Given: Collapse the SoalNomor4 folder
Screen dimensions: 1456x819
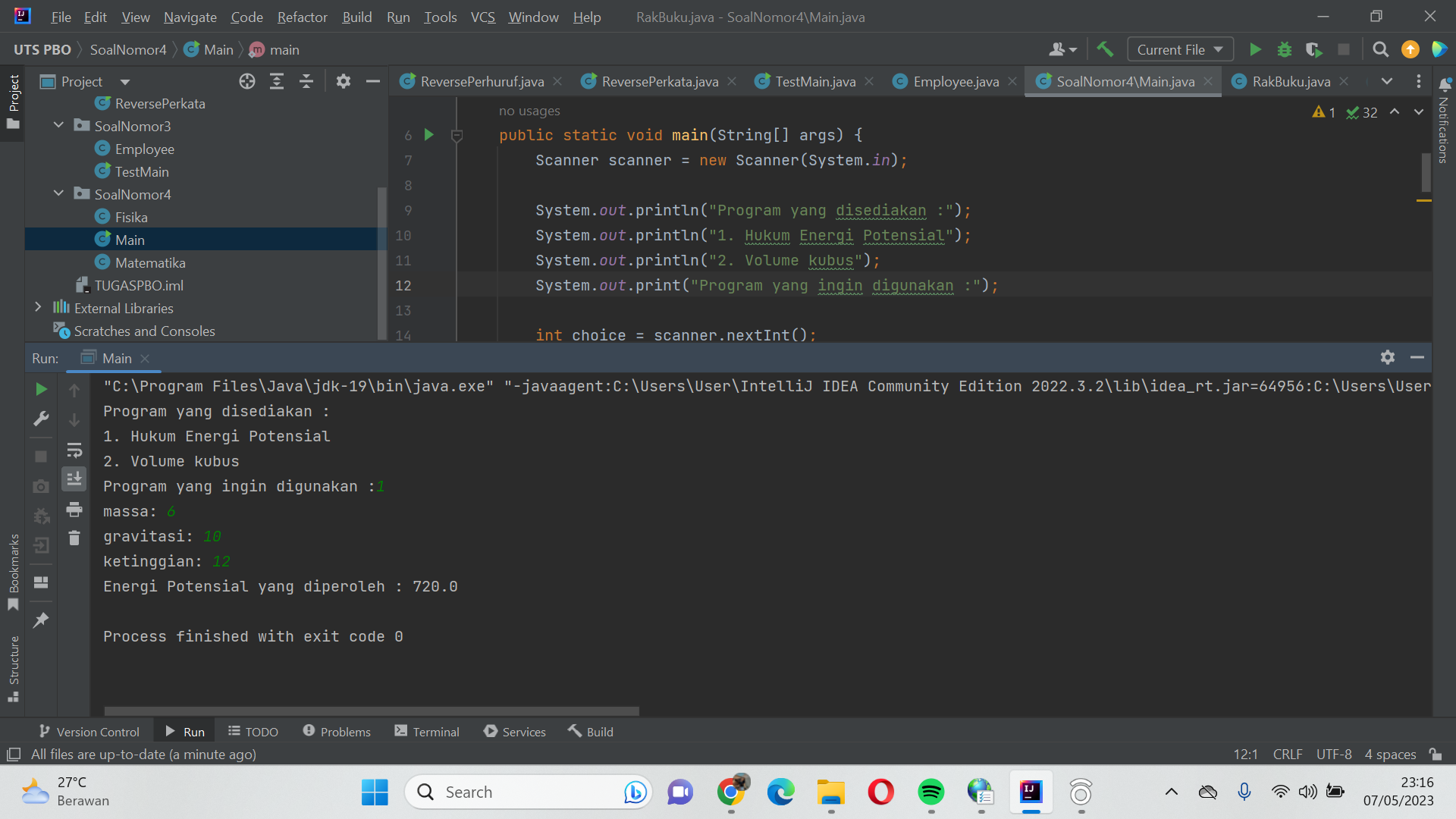Looking at the screenshot, I should [58, 194].
